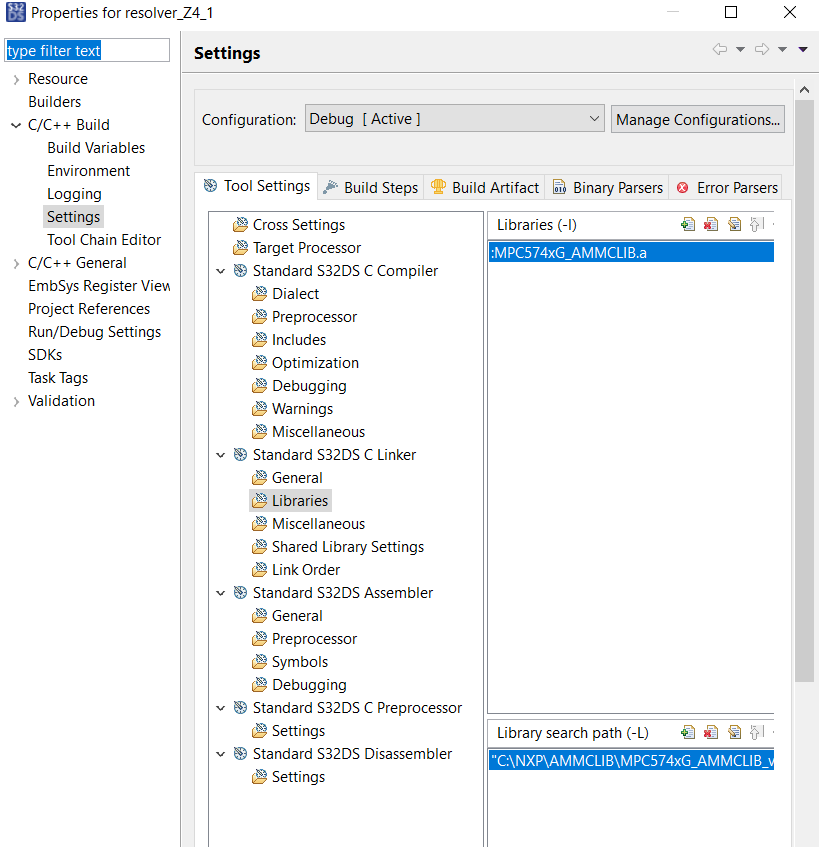The height and width of the screenshot is (847, 819).
Task: Expand the C/C++ General node
Action: coord(16,263)
